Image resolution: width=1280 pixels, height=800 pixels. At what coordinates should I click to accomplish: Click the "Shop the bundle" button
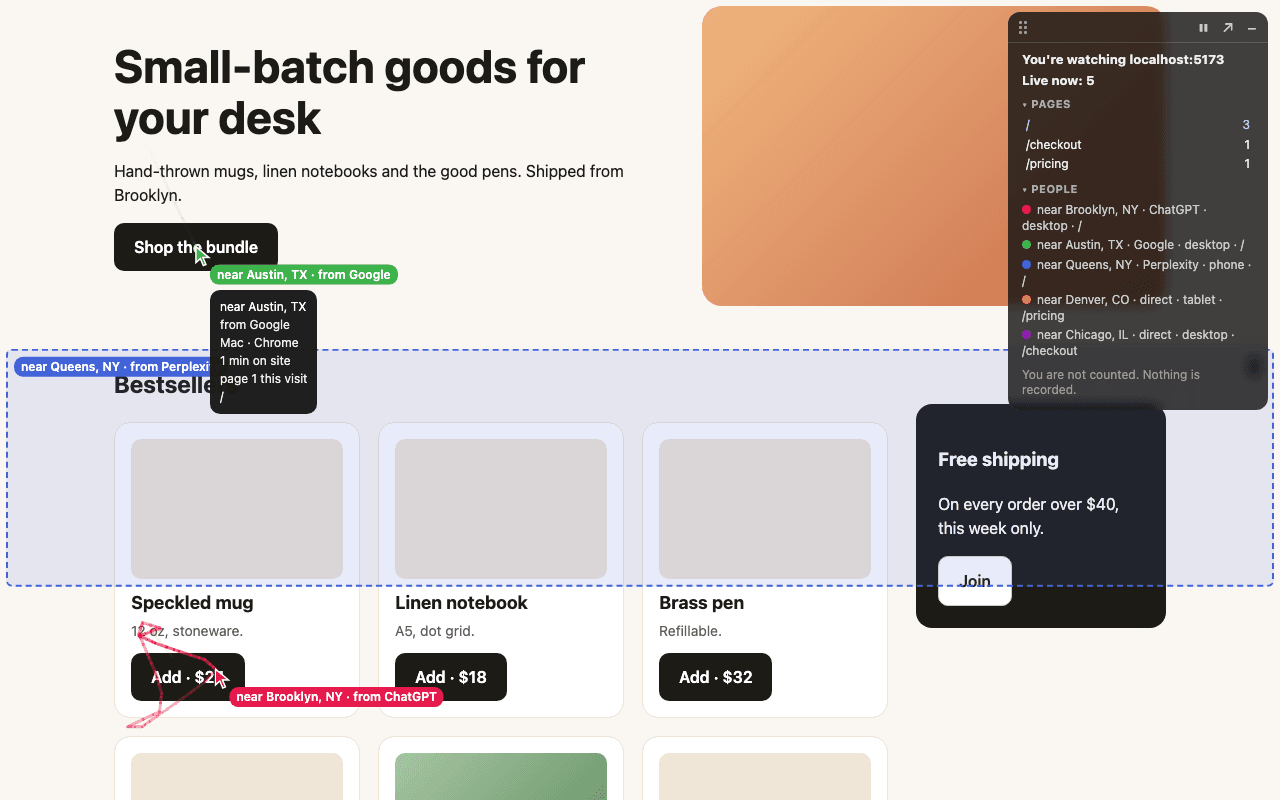coord(196,247)
